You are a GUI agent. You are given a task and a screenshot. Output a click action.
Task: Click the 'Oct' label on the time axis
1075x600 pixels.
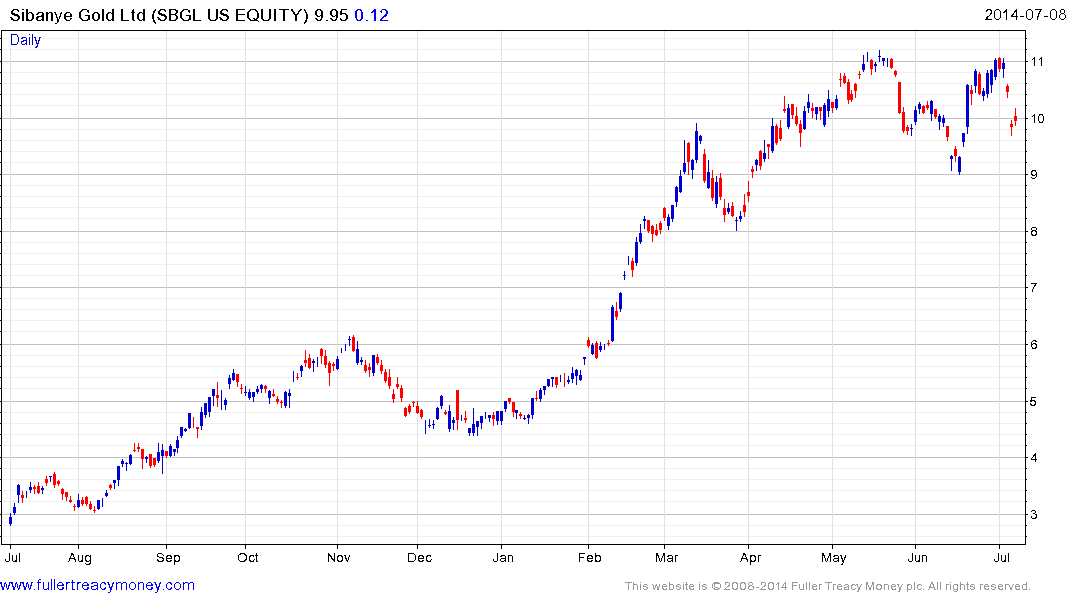(x=247, y=557)
